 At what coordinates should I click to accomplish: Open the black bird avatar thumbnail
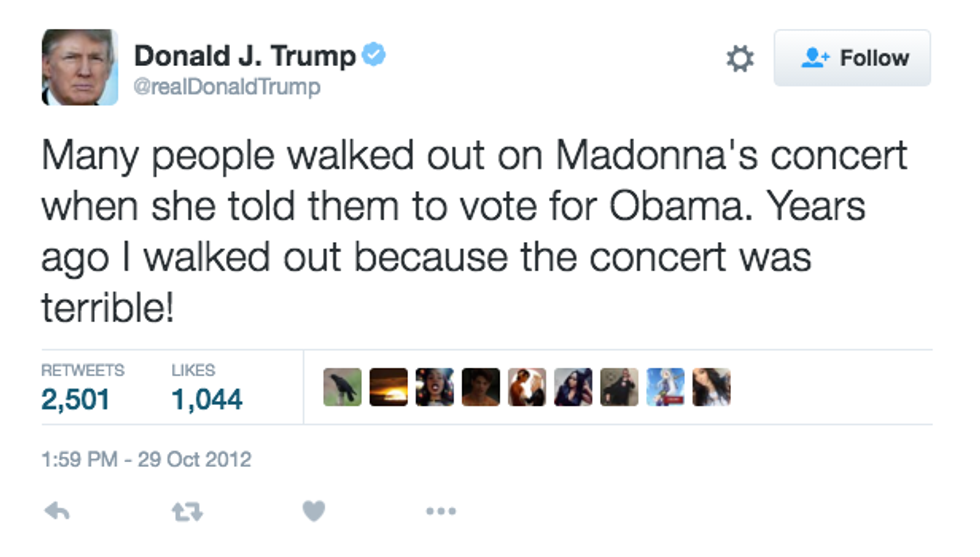point(342,387)
